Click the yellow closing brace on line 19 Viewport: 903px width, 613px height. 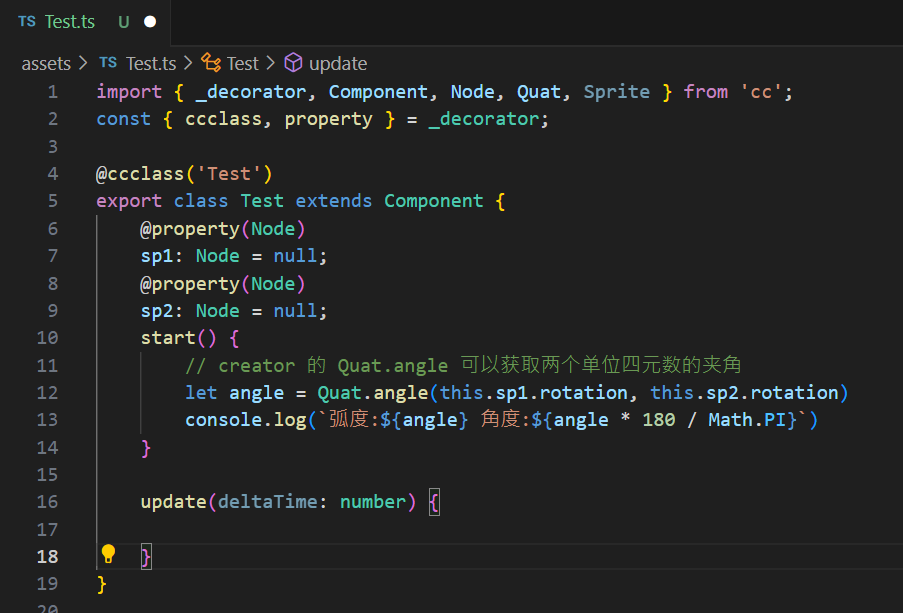coord(102,584)
